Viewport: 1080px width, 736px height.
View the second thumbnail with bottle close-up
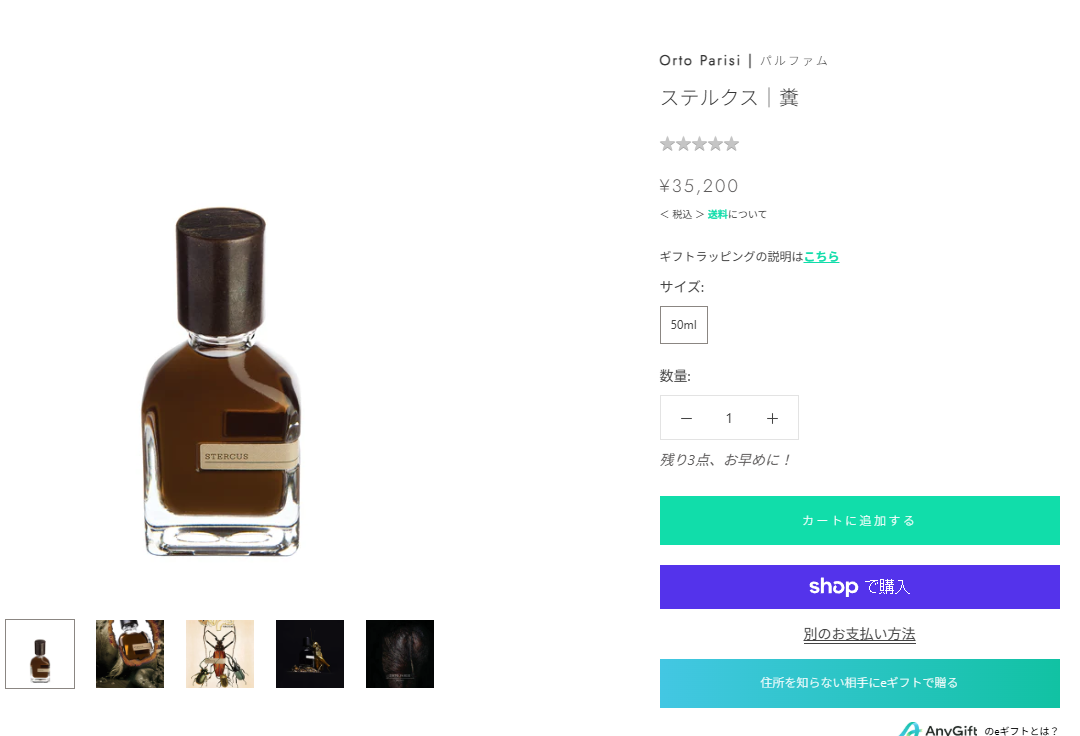click(130, 654)
